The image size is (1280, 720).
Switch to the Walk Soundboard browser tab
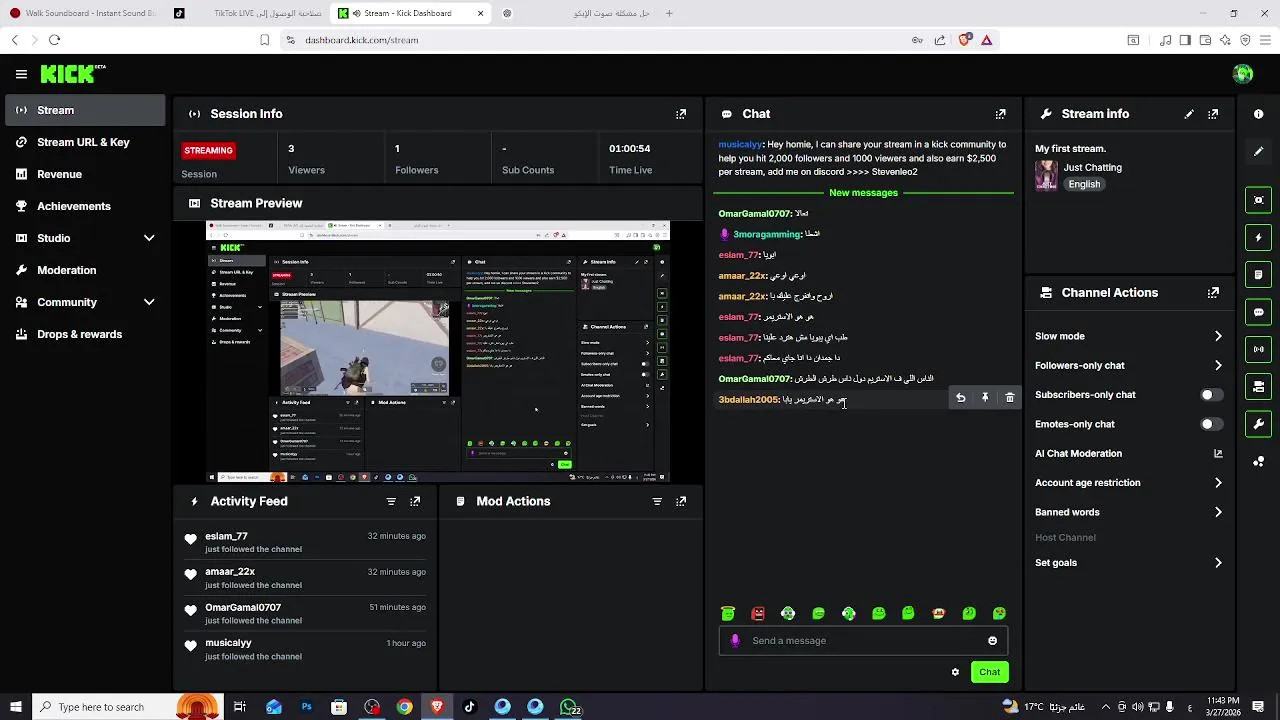83,13
